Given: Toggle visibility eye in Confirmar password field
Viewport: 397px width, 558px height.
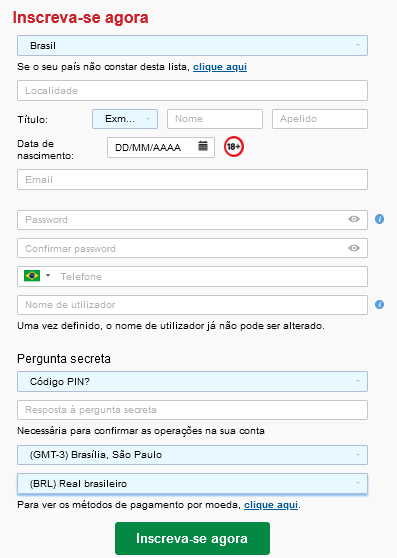Looking at the screenshot, I should (x=354, y=248).
